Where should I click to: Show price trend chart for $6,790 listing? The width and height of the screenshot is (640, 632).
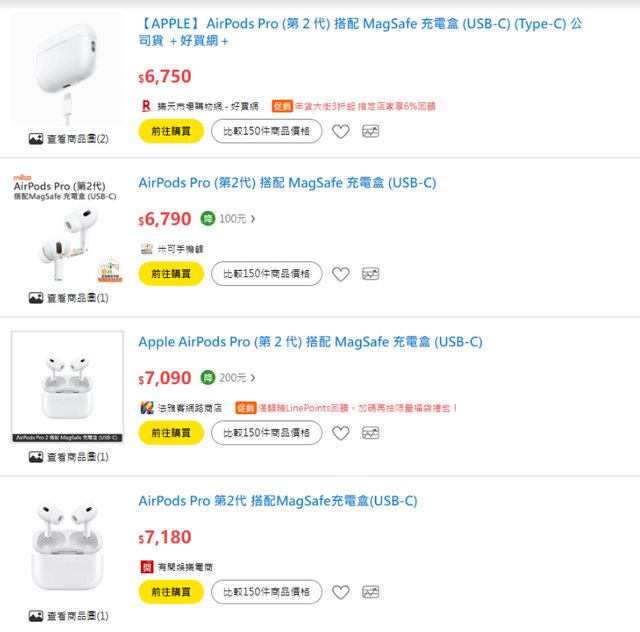(x=370, y=274)
